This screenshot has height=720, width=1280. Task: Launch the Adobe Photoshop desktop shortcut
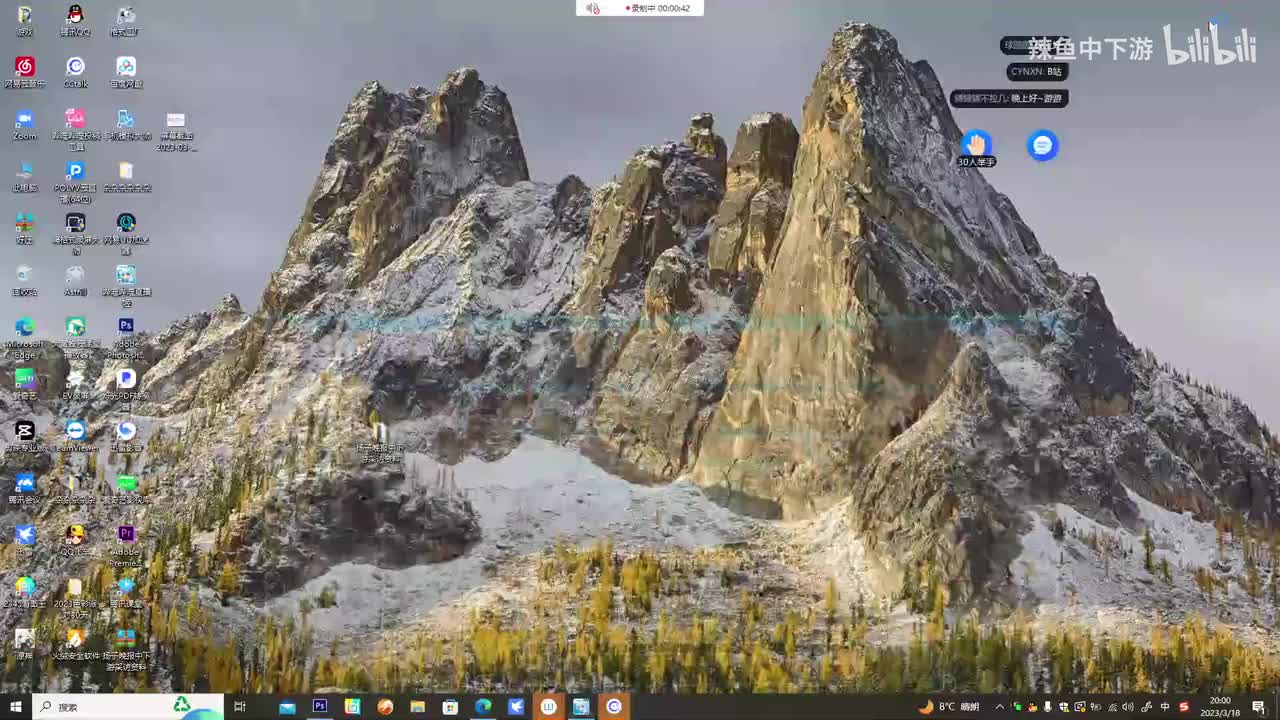(x=126, y=337)
